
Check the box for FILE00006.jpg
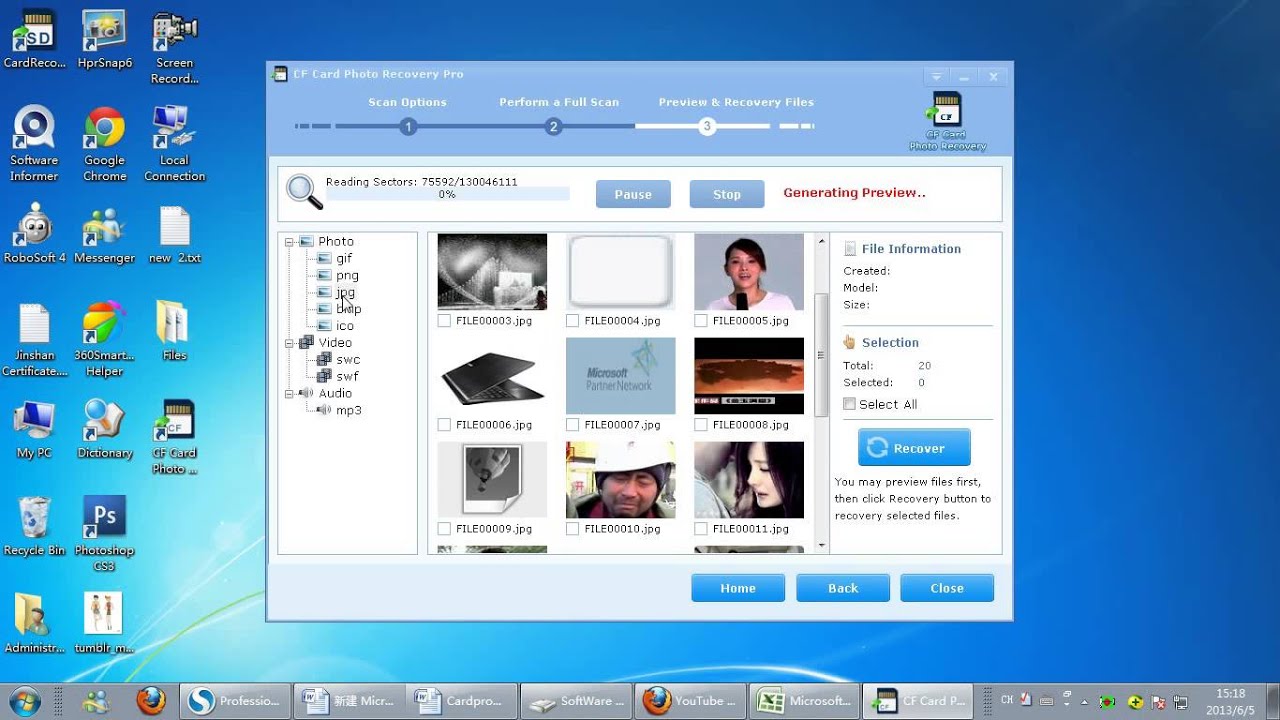click(444, 425)
